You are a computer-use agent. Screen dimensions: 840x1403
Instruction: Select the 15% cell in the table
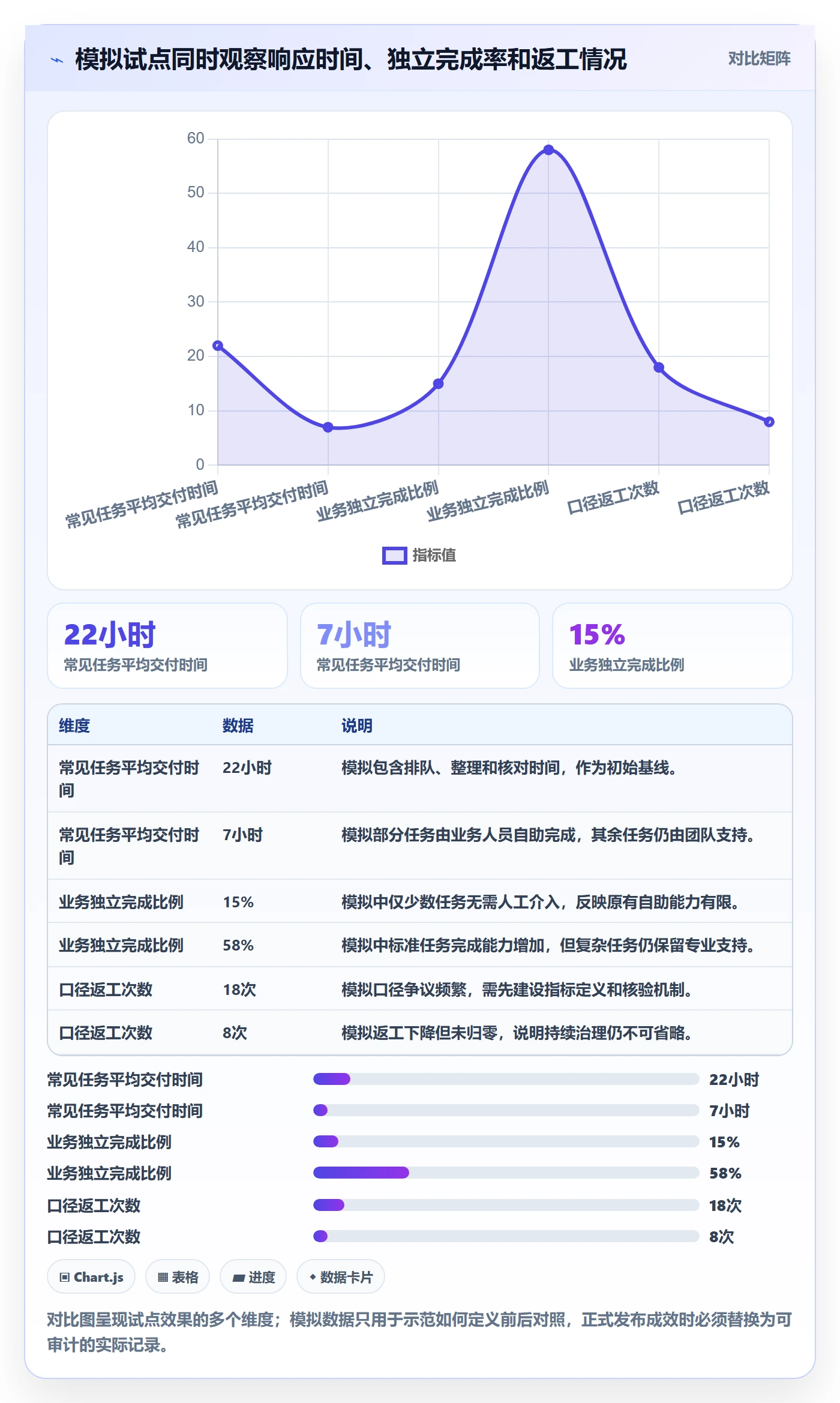pos(238,902)
